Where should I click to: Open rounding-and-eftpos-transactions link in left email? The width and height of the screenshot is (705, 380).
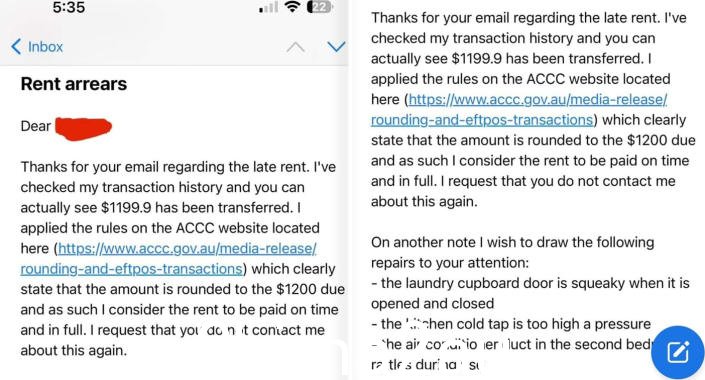pyautogui.click(x=131, y=269)
